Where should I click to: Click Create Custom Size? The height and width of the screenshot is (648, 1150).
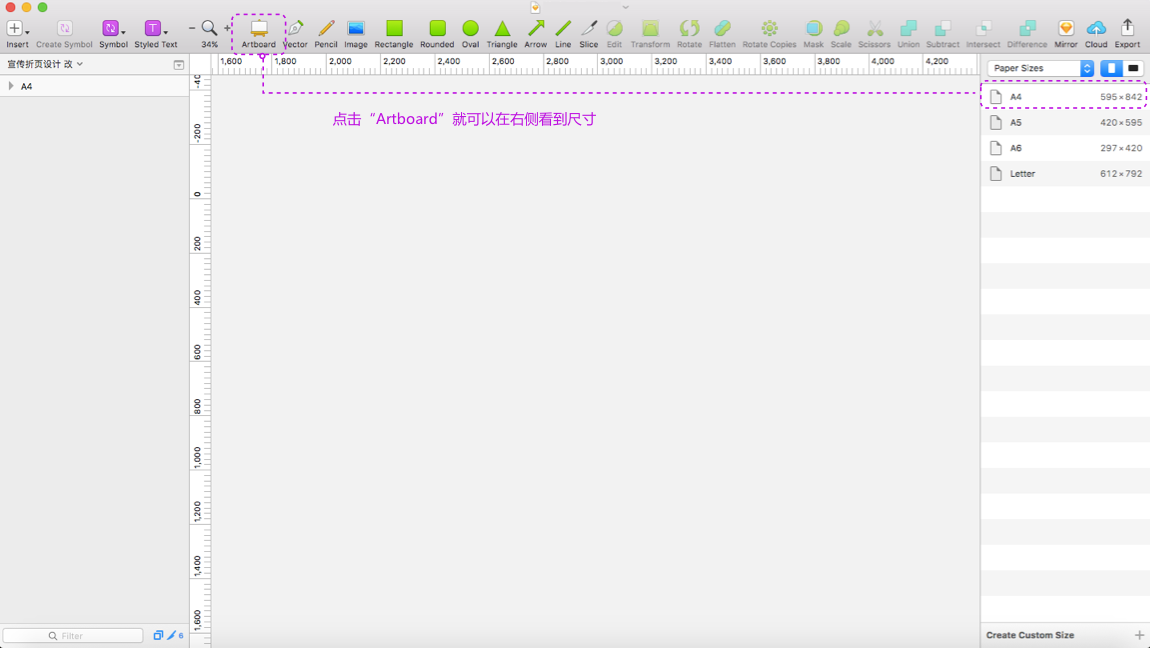click(1030, 636)
